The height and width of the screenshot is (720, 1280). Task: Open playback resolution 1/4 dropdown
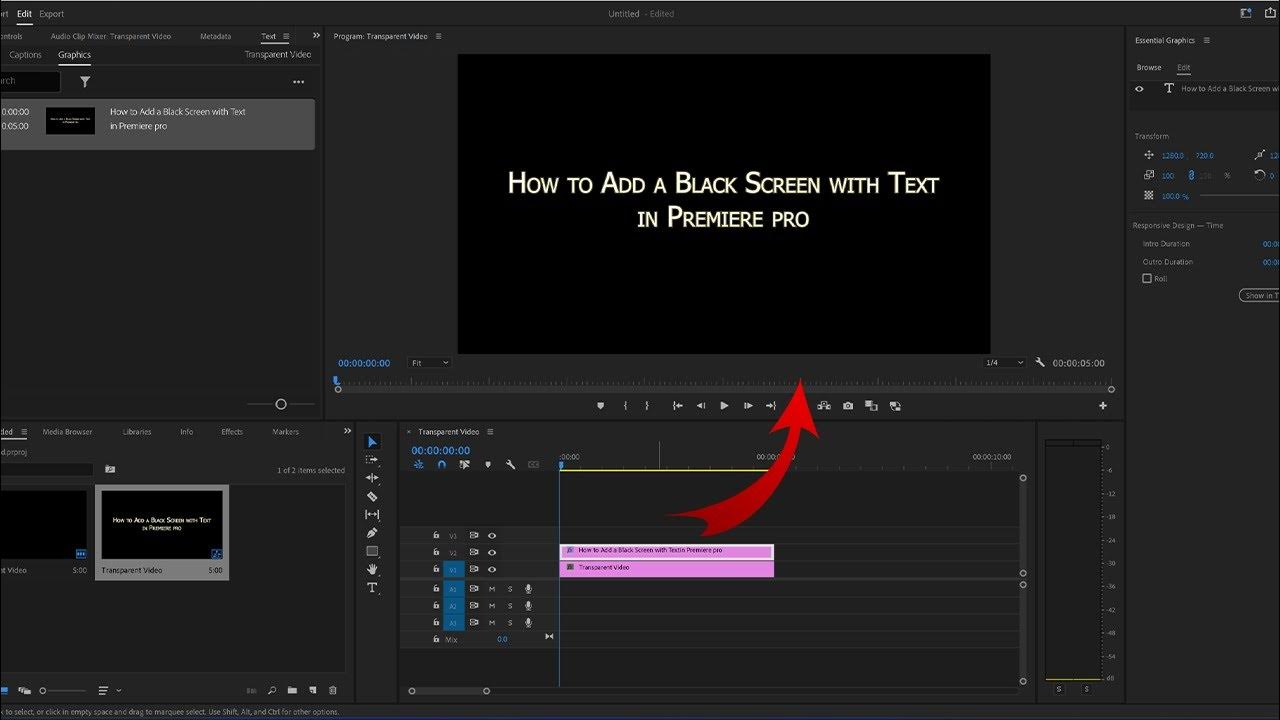pos(1004,363)
